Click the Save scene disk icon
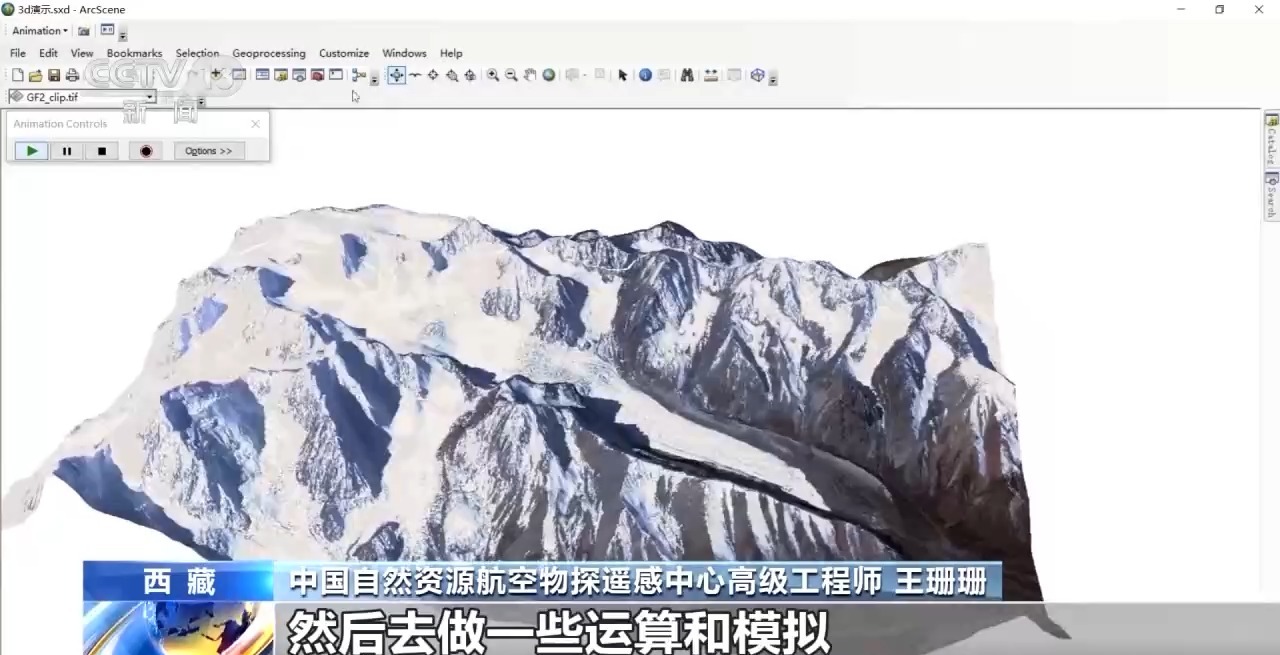 tap(54, 75)
